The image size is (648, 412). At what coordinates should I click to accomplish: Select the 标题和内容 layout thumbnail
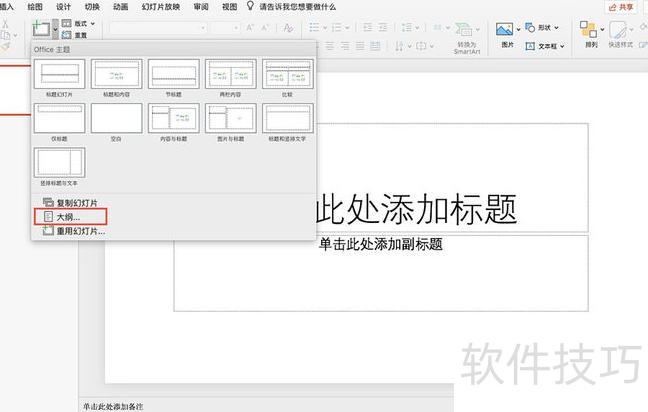[117, 74]
